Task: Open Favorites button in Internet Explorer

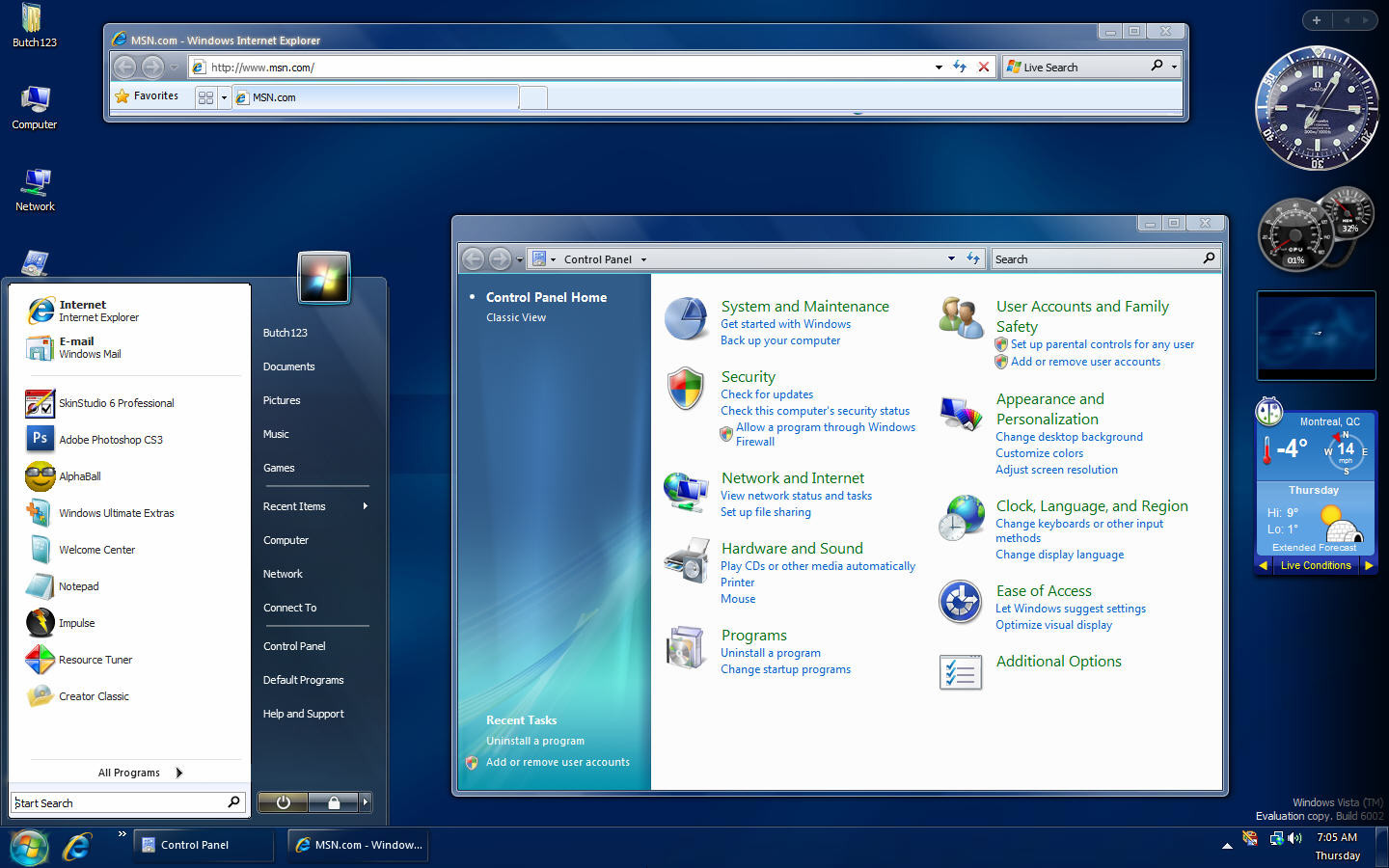Action: pos(148,96)
